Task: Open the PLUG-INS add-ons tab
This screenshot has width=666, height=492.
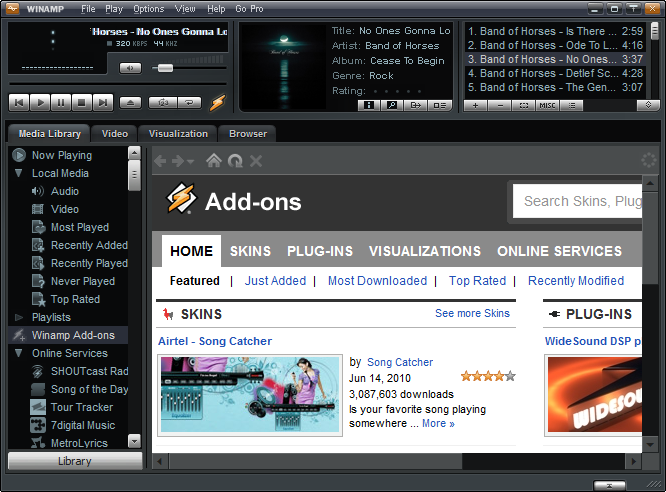Action: point(320,251)
